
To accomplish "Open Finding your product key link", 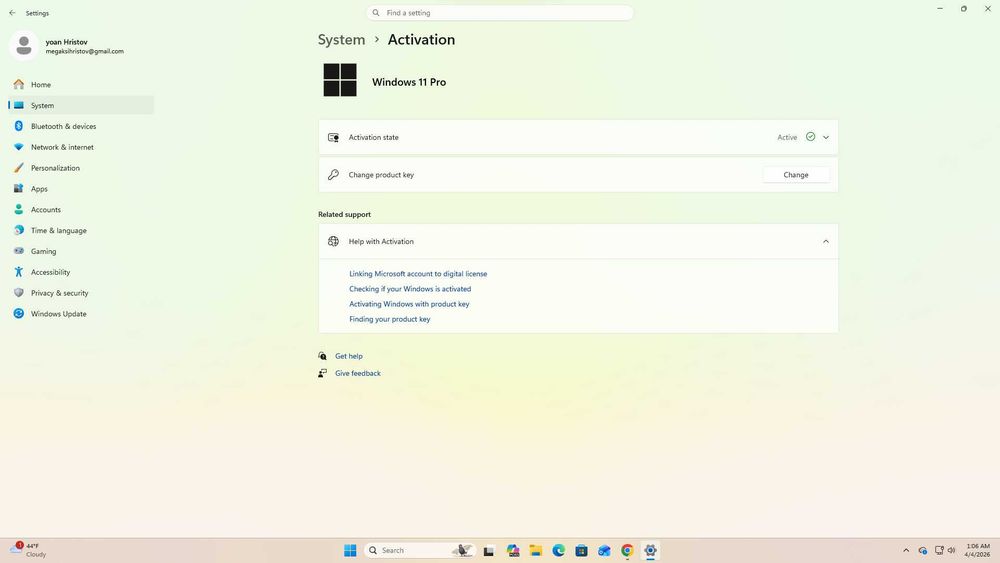I will 390,319.
